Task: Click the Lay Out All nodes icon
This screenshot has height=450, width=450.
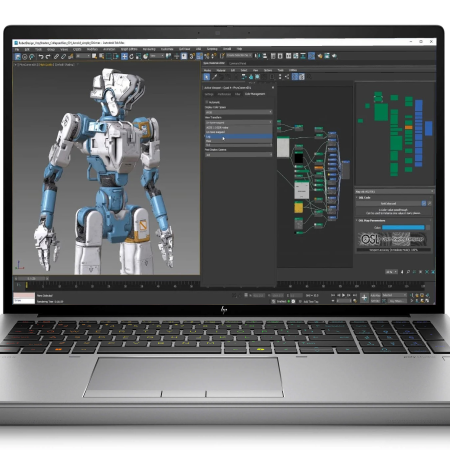Action: [x=280, y=77]
